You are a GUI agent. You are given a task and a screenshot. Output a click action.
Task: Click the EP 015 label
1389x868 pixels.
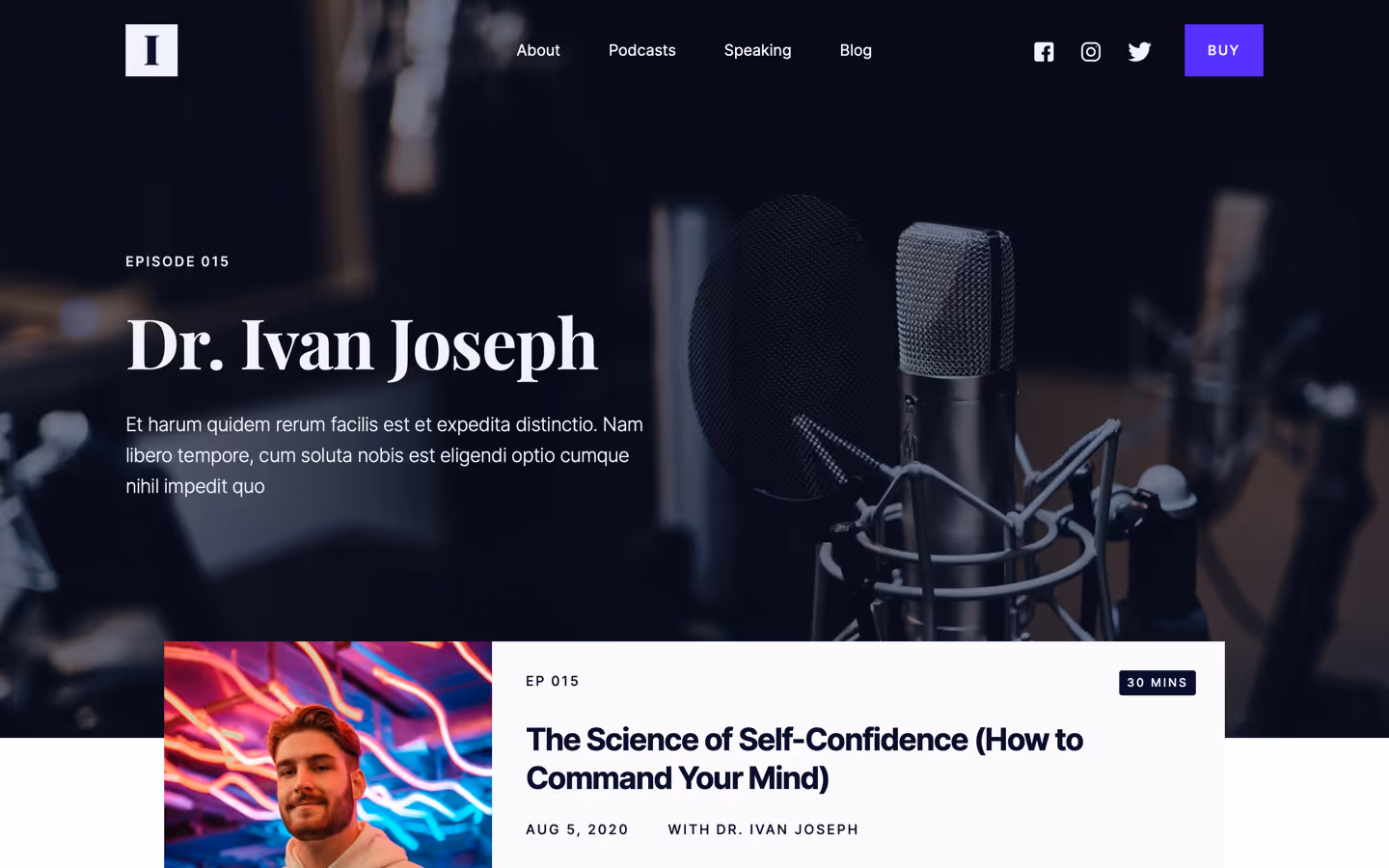pos(553,681)
